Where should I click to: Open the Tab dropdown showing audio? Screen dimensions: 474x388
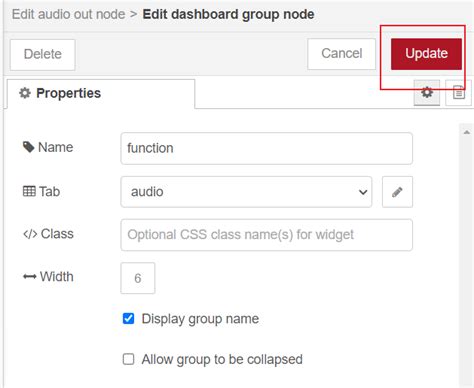point(246,192)
